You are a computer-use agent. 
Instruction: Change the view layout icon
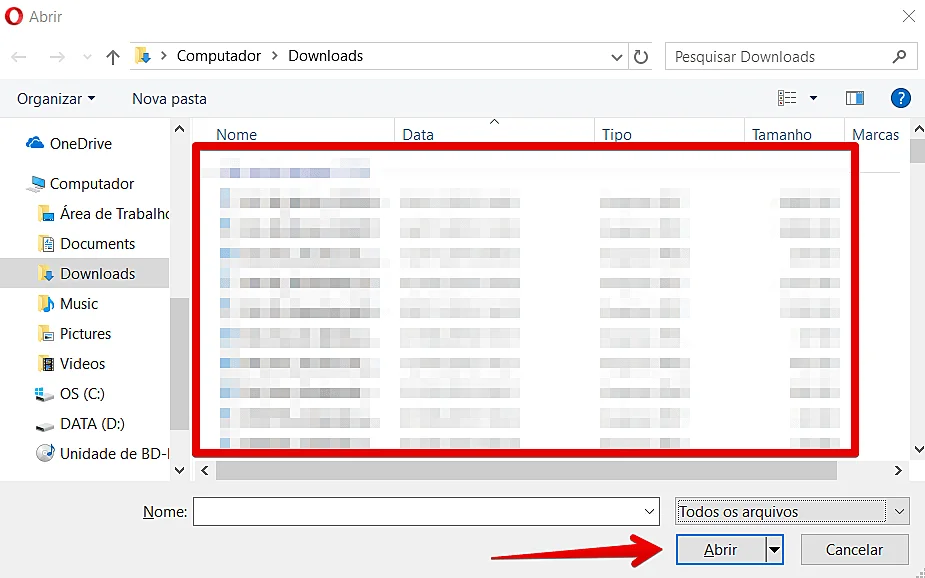(x=787, y=98)
